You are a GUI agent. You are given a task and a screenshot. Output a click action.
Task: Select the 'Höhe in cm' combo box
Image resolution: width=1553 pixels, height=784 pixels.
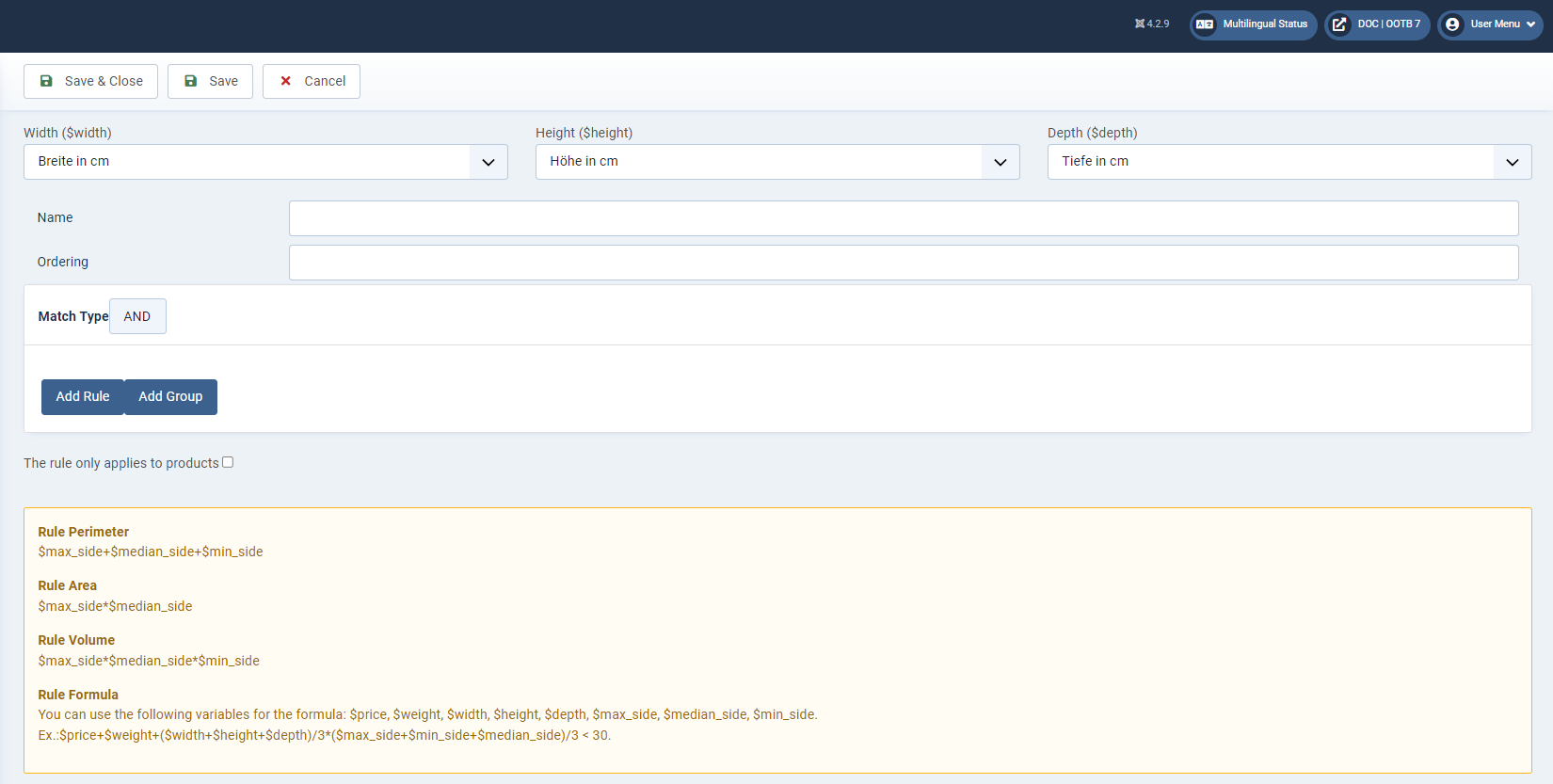[x=777, y=162]
